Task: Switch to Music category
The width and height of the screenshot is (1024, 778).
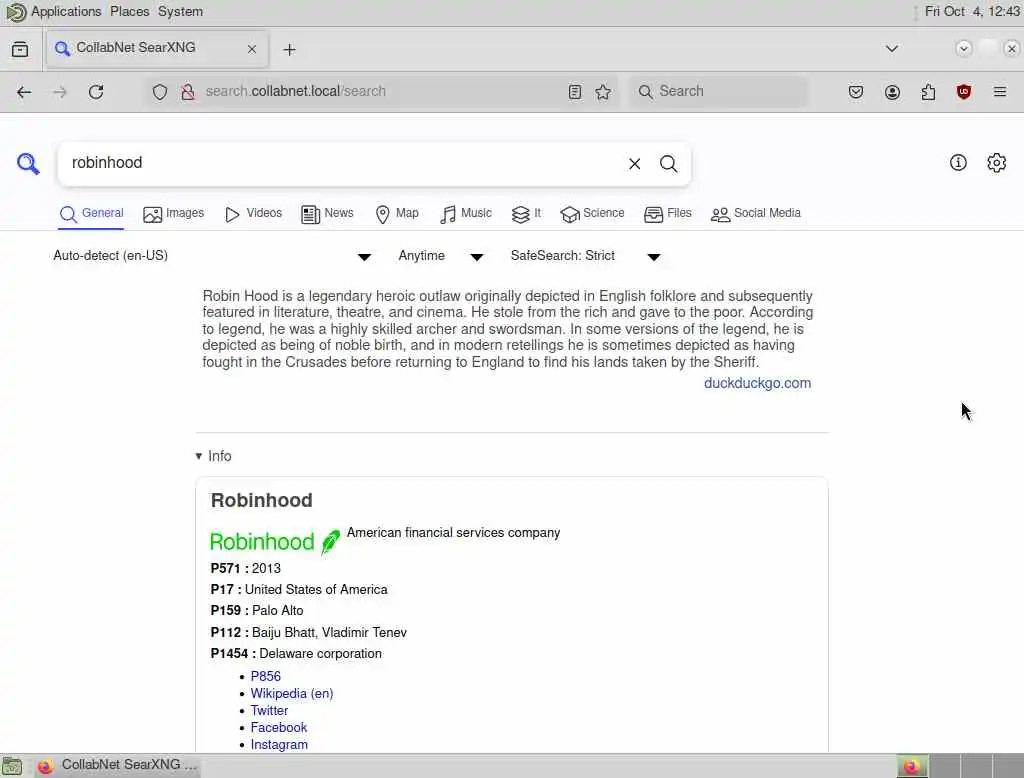Action: tap(466, 214)
